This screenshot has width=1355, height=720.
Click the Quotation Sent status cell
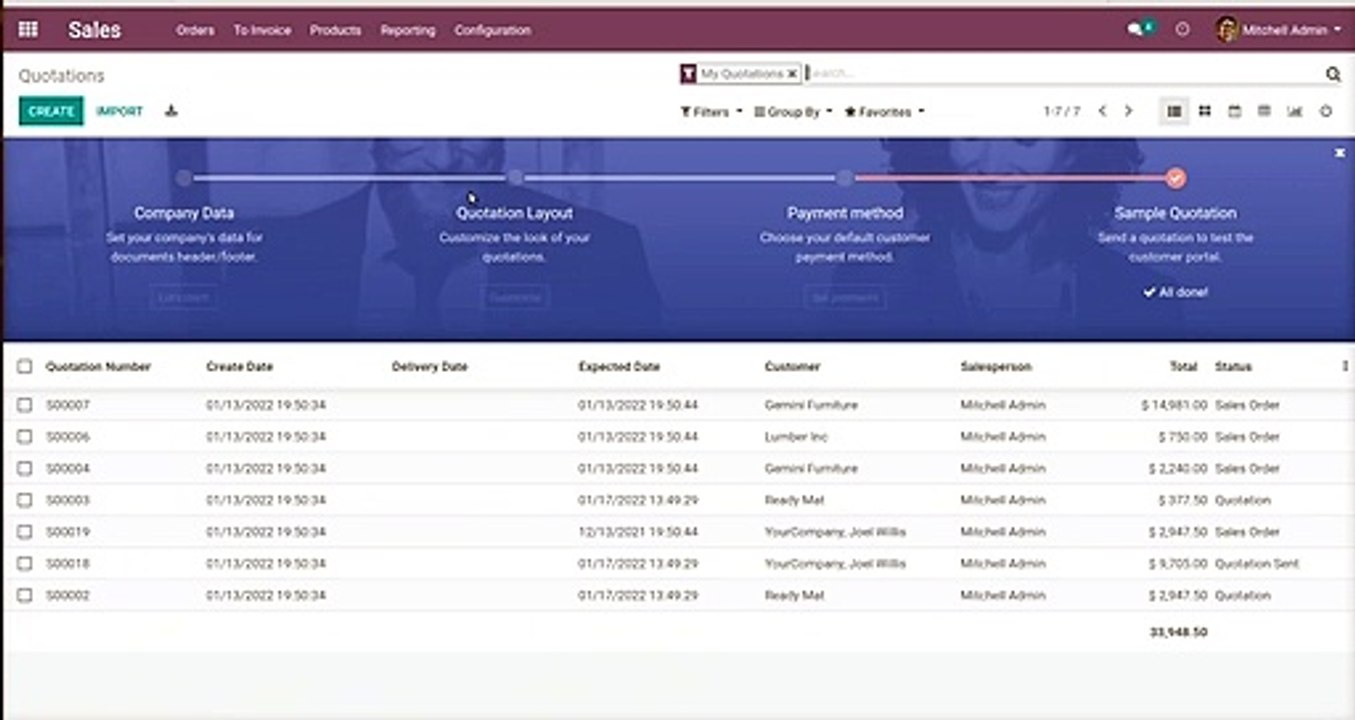coord(1257,564)
